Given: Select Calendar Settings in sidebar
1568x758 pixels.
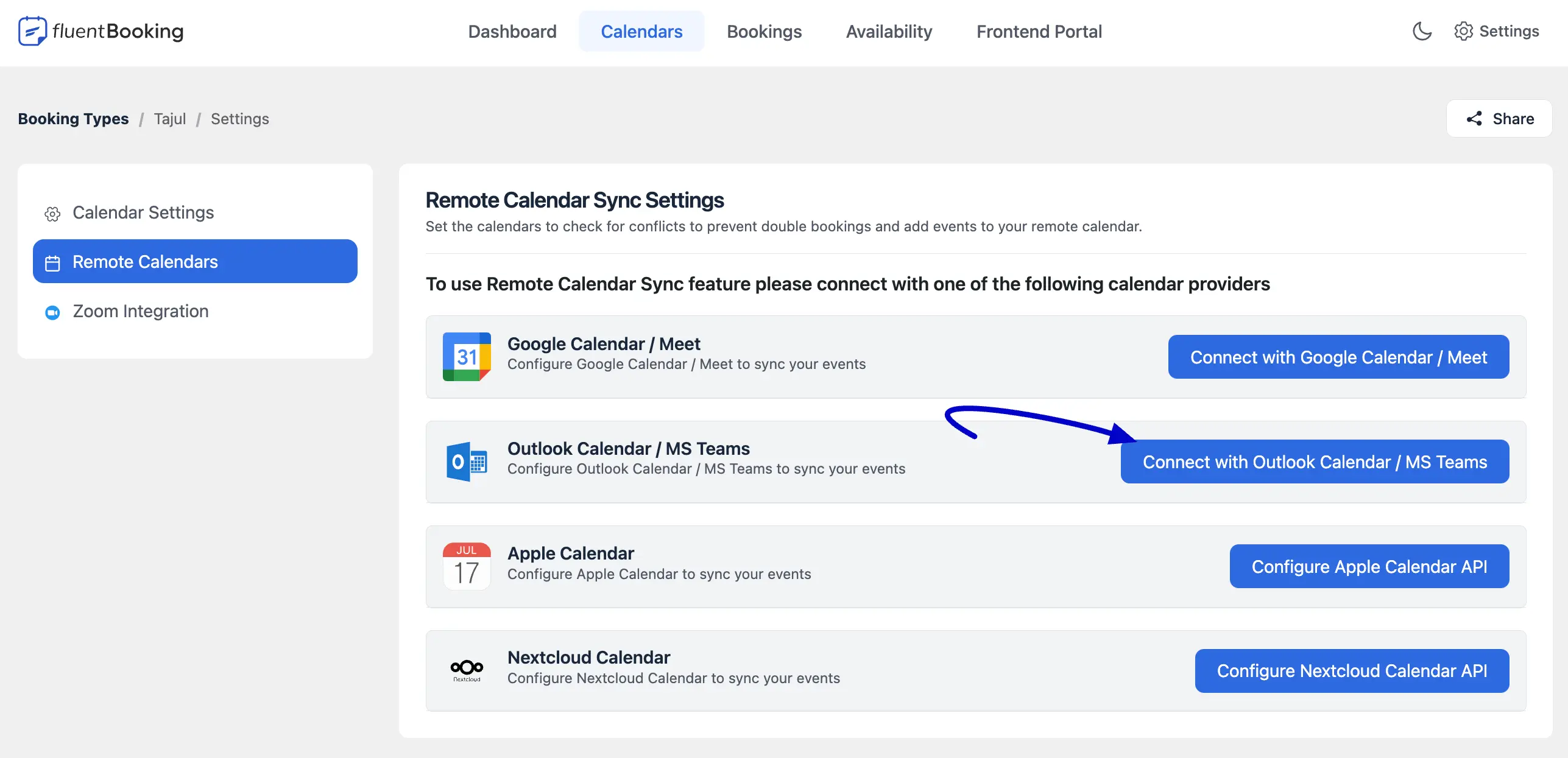Looking at the screenshot, I should click(195, 212).
